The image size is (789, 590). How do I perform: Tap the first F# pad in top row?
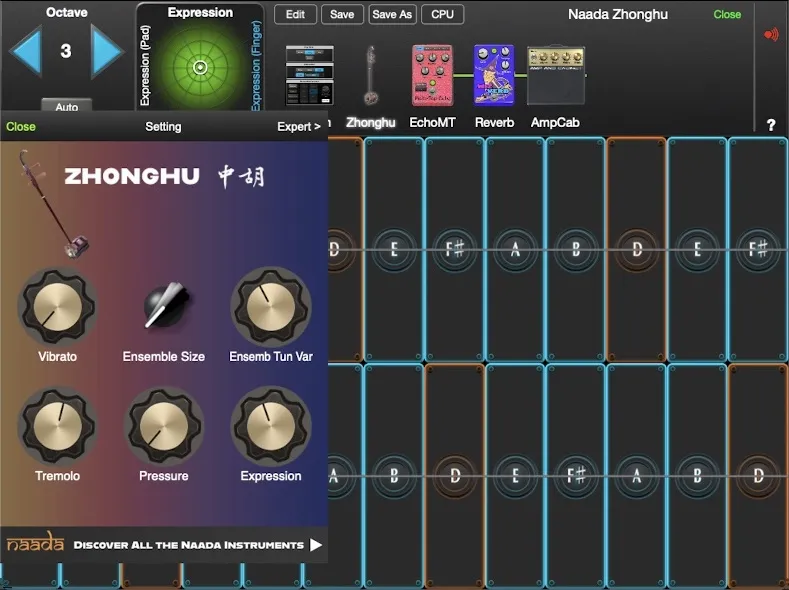click(x=454, y=249)
